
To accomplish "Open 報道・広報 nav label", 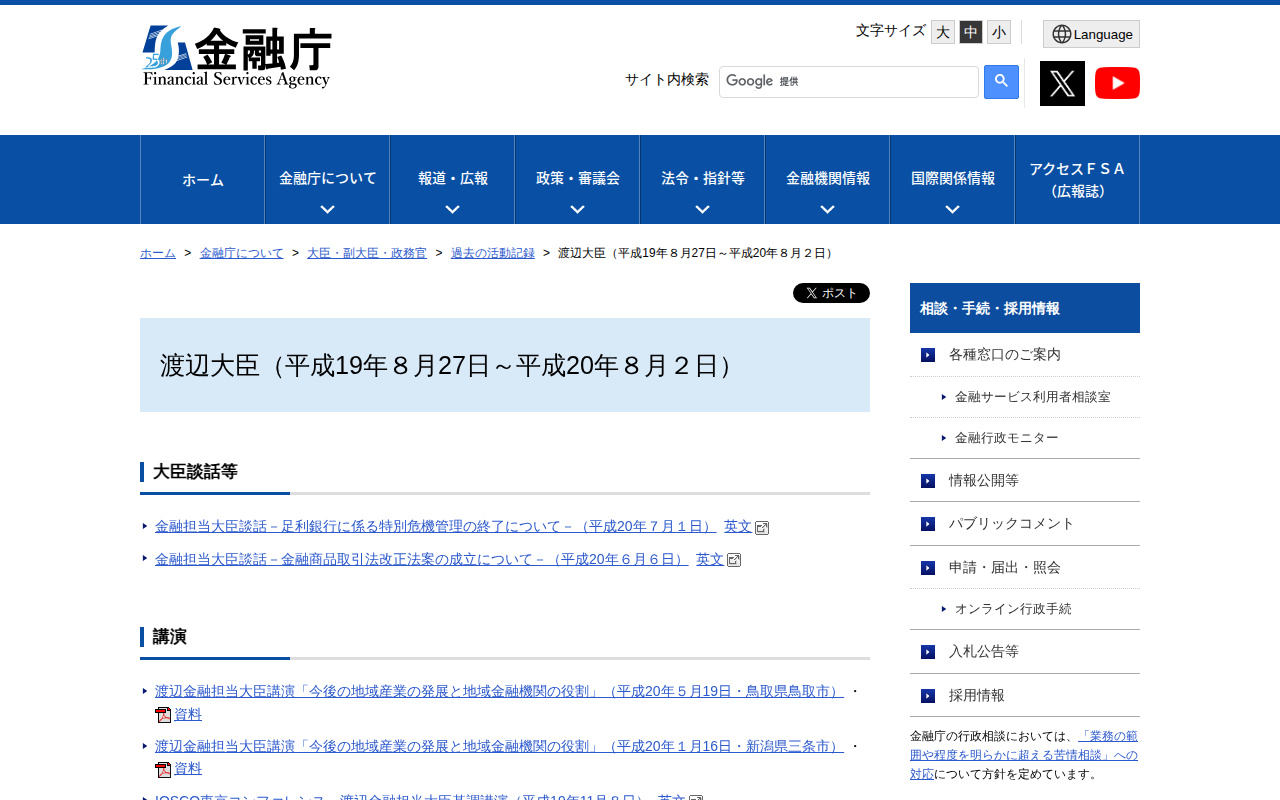I will coord(453,178).
